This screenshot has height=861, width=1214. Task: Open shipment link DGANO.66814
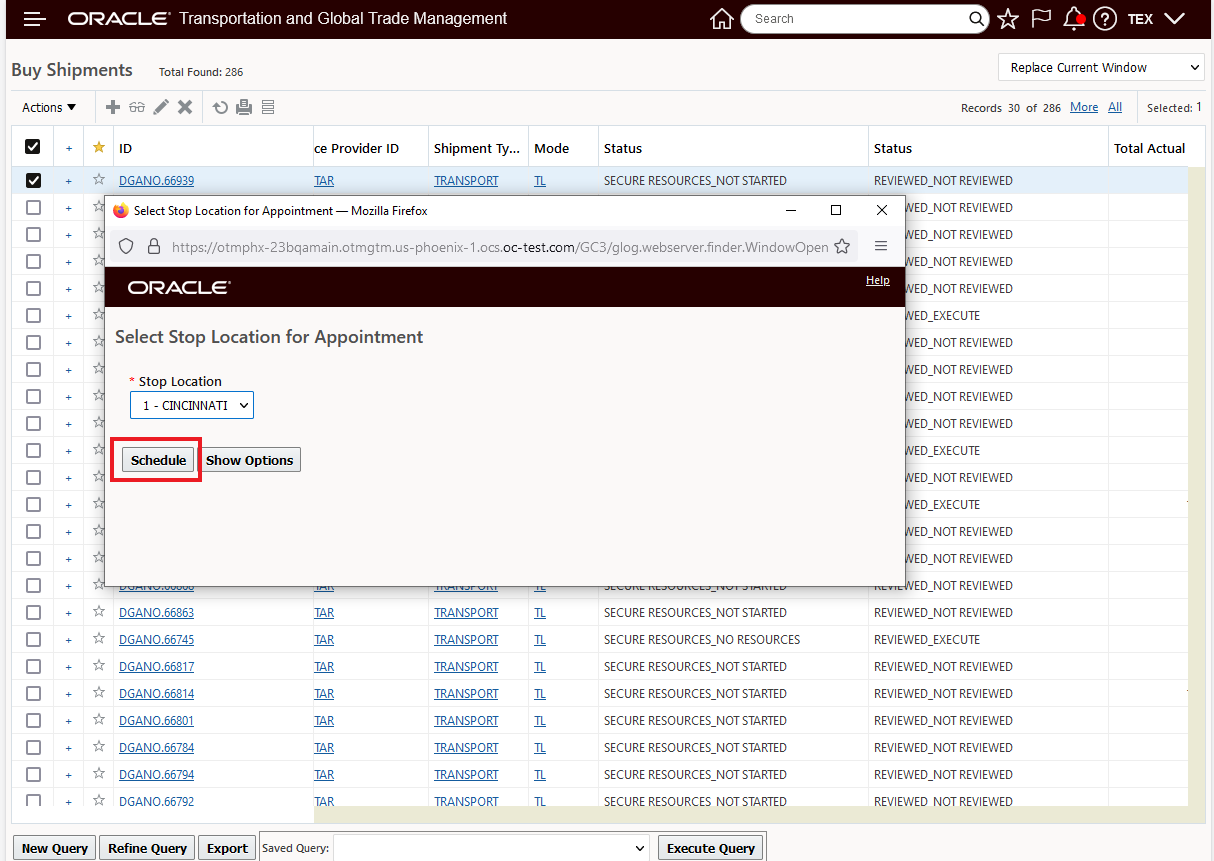(x=156, y=693)
